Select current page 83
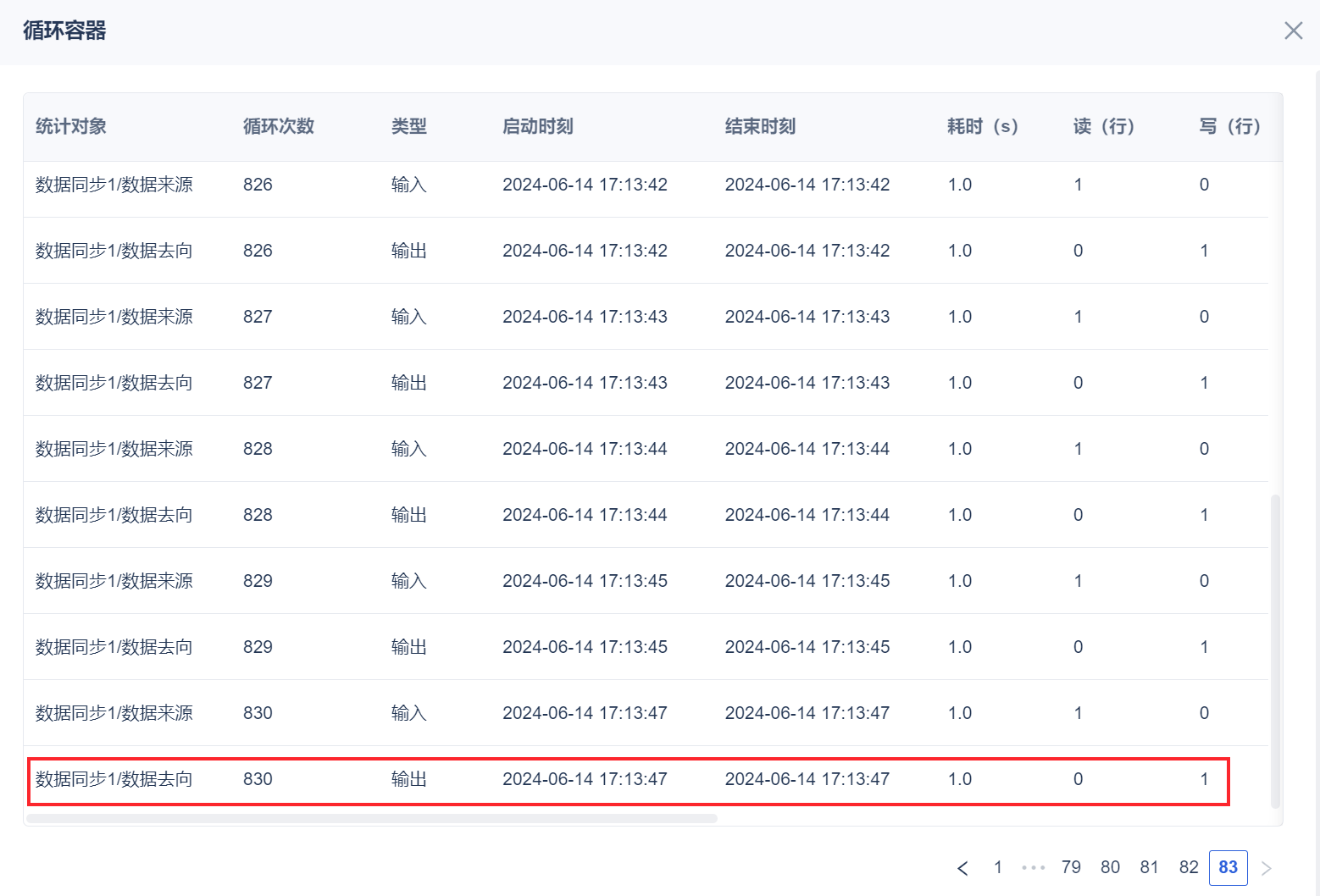Viewport: 1320px width, 896px height. [1228, 867]
